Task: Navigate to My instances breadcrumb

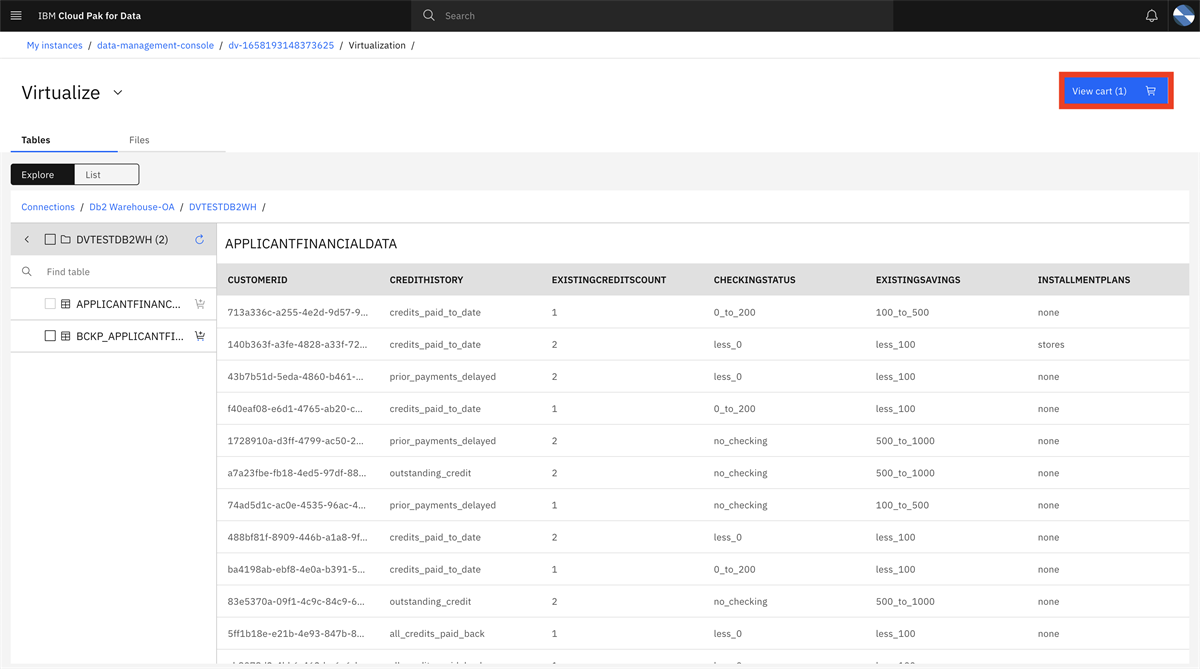Action: [x=54, y=45]
